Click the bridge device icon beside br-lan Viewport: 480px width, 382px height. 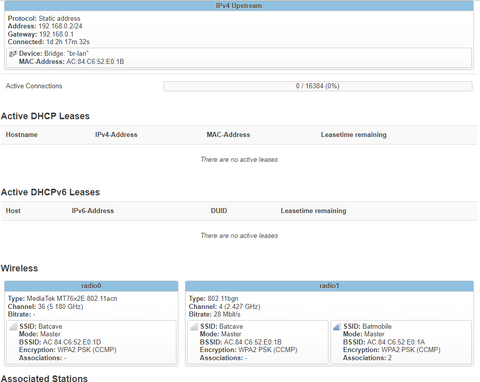(12, 54)
